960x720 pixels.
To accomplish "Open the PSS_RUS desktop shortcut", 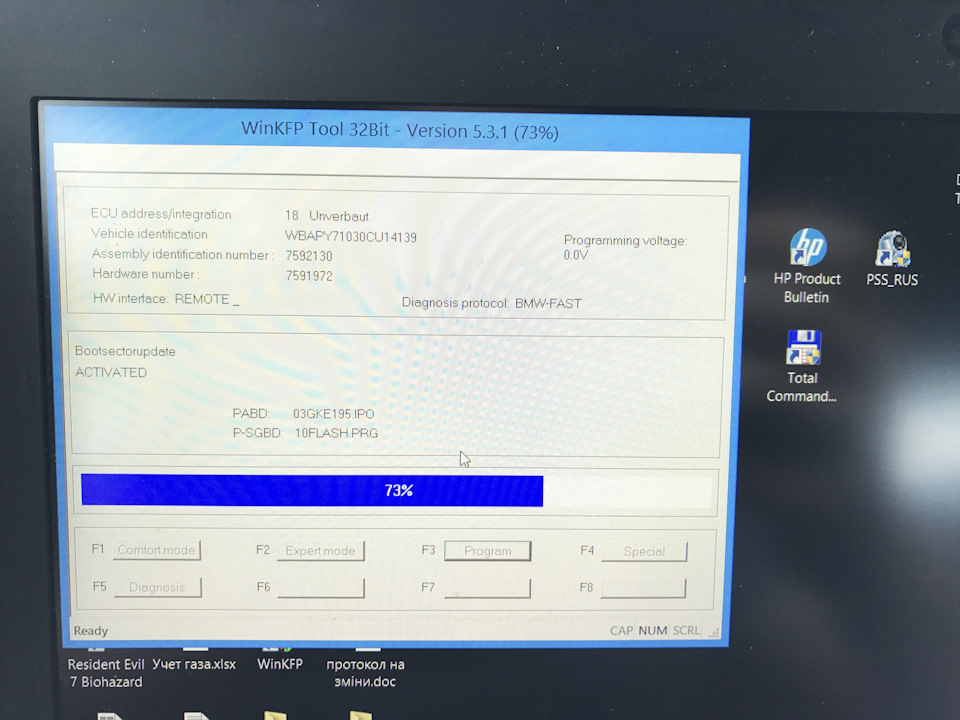I will pyautogui.click(x=891, y=258).
